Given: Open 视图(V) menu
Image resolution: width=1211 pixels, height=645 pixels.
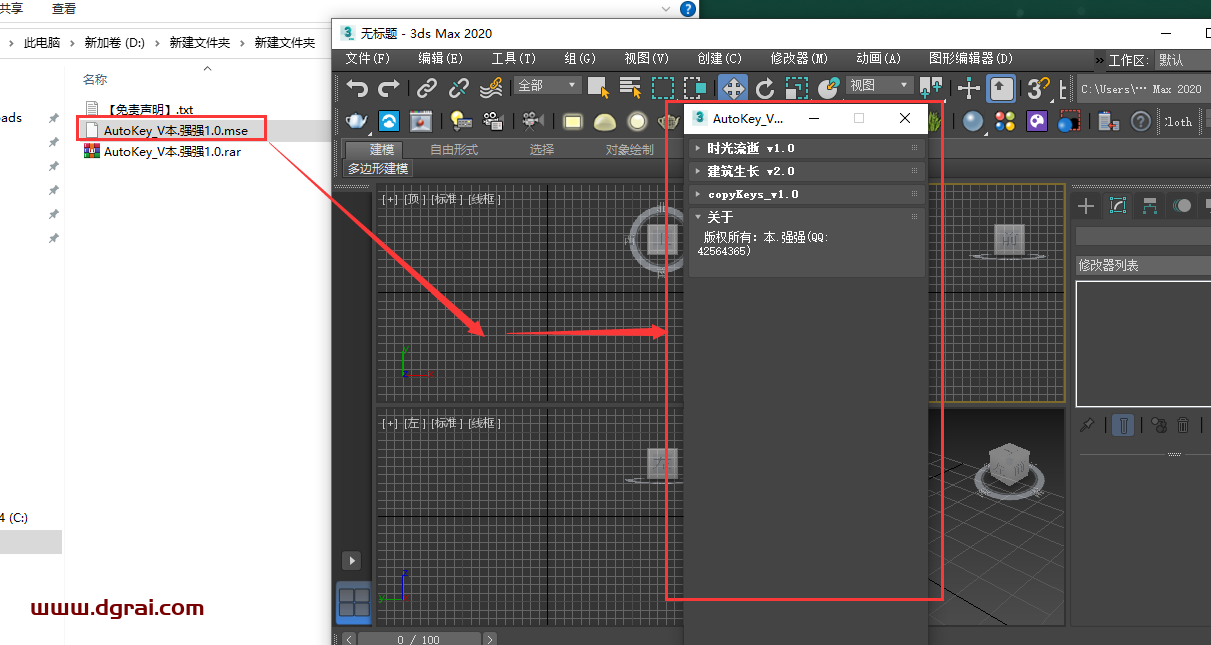Looking at the screenshot, I should (646, 59).
